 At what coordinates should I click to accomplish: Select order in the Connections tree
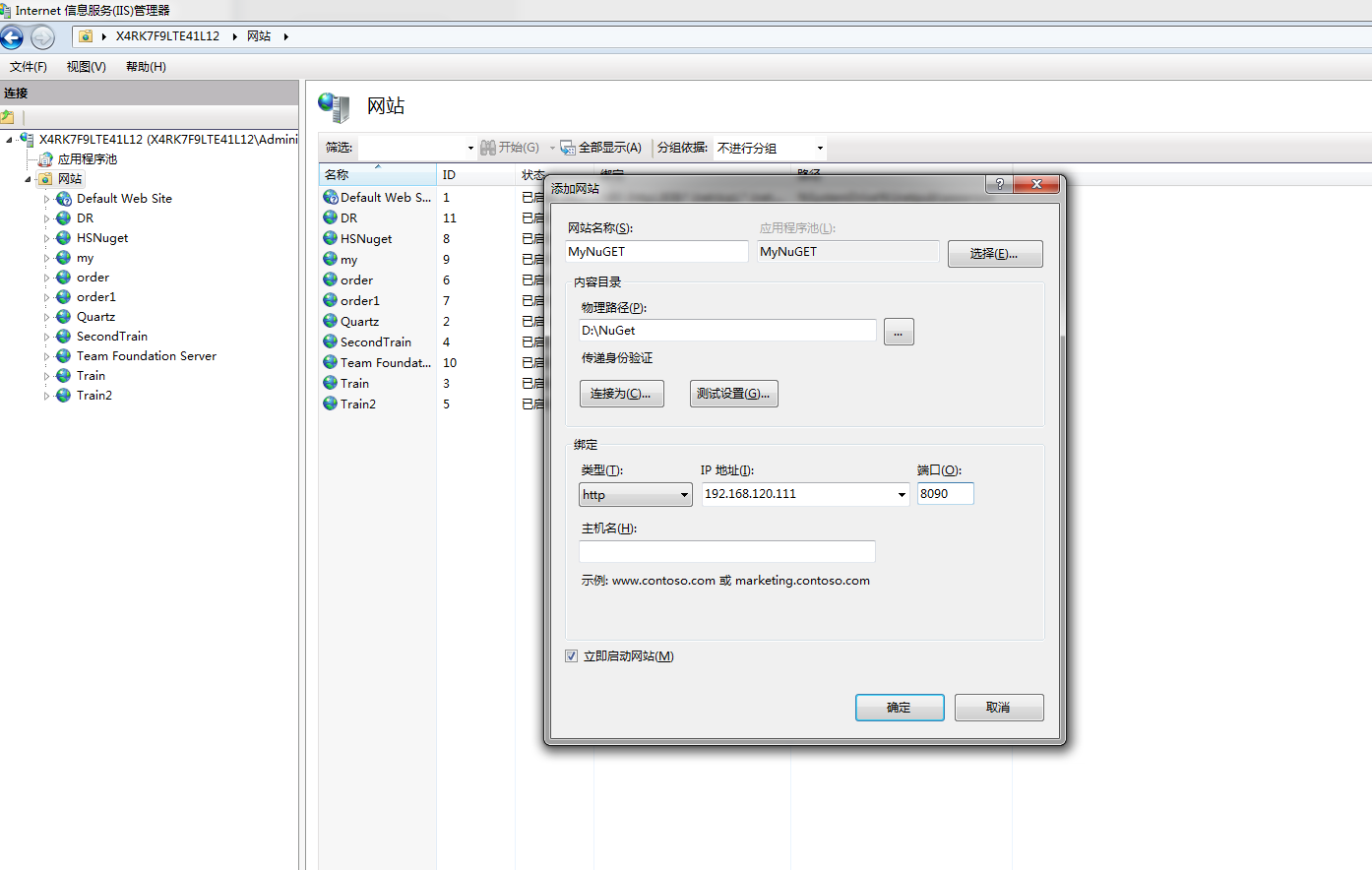[x=93, y=278]
